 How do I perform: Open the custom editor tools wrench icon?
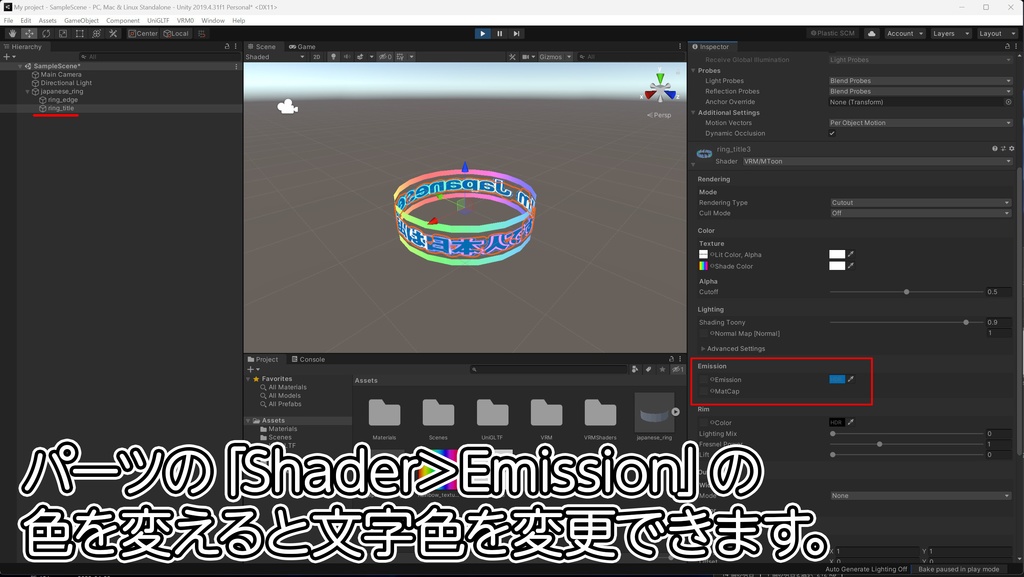tap(113, 33)
